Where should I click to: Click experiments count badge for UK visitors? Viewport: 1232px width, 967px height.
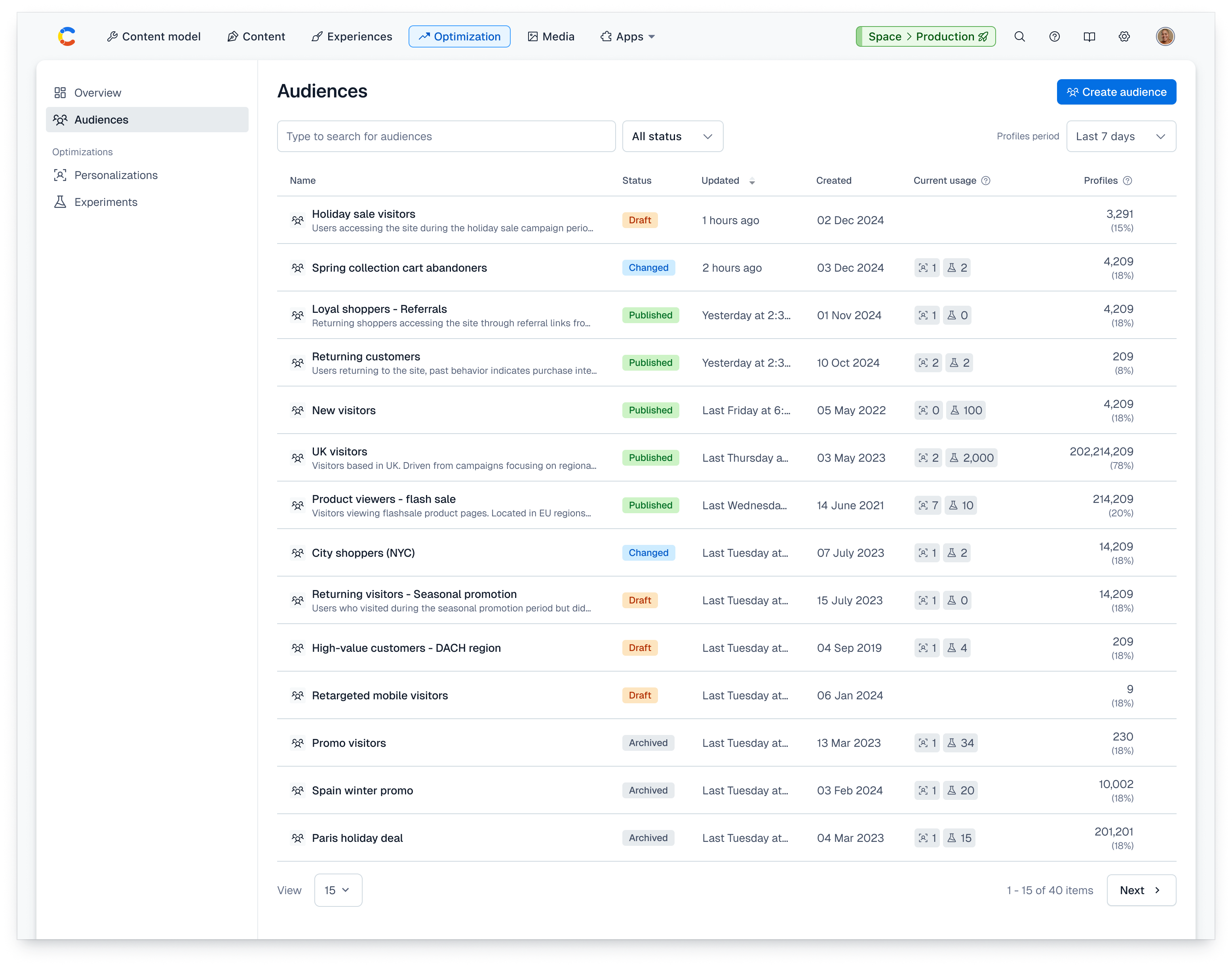point(971,457)
